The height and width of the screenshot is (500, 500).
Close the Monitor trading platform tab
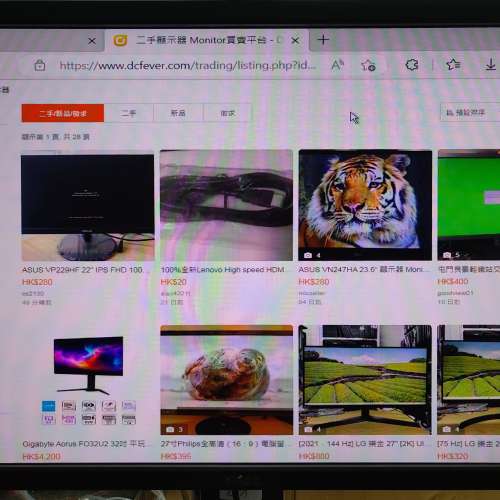295,41
